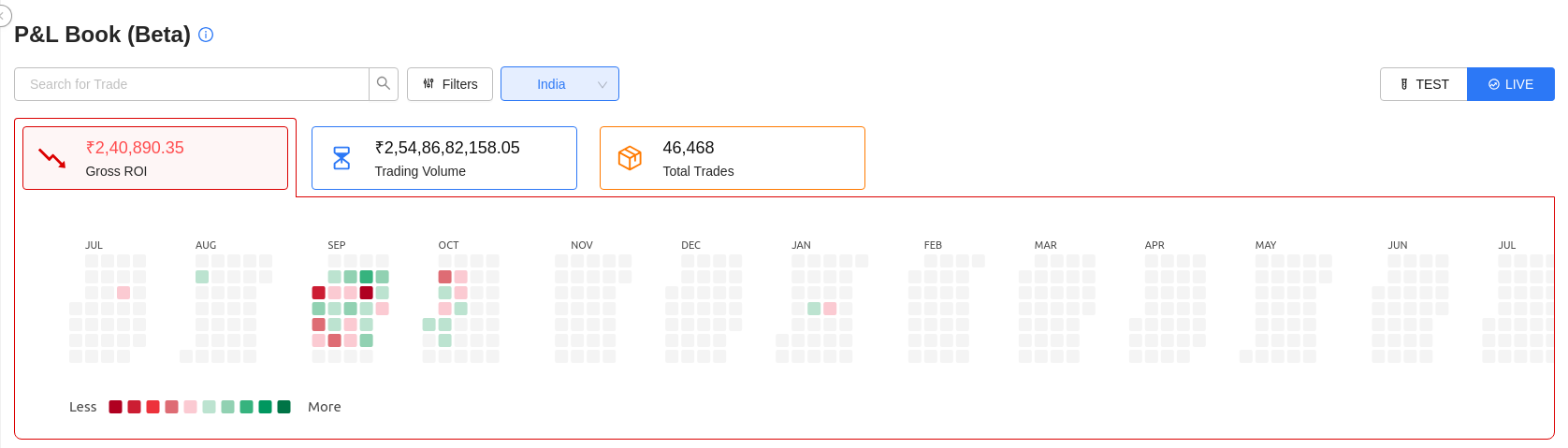
Task: Select the Trading Volume card tab
Action: click(443, 158)
